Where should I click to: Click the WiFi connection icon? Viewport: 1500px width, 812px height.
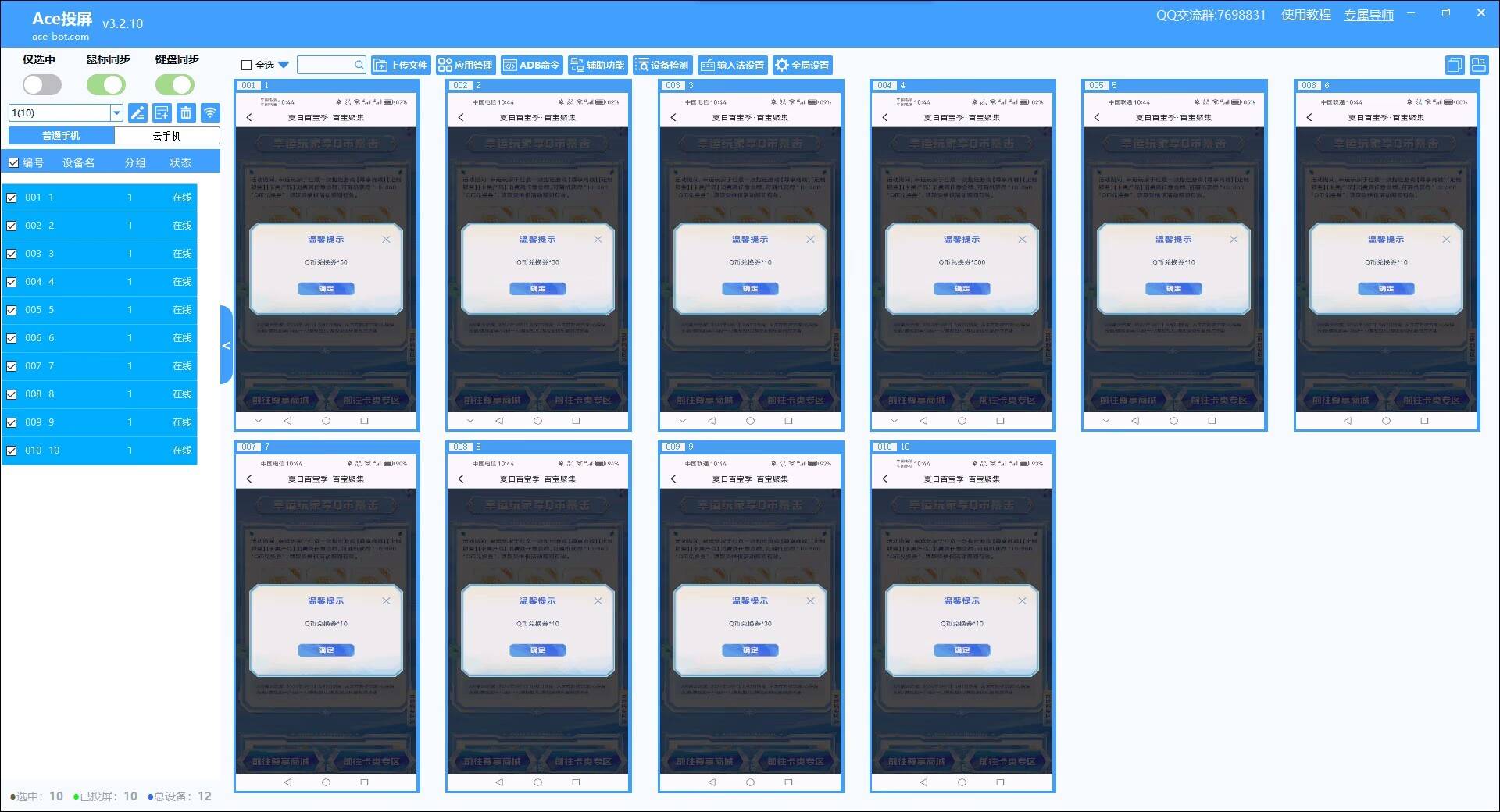click(210, 112)
